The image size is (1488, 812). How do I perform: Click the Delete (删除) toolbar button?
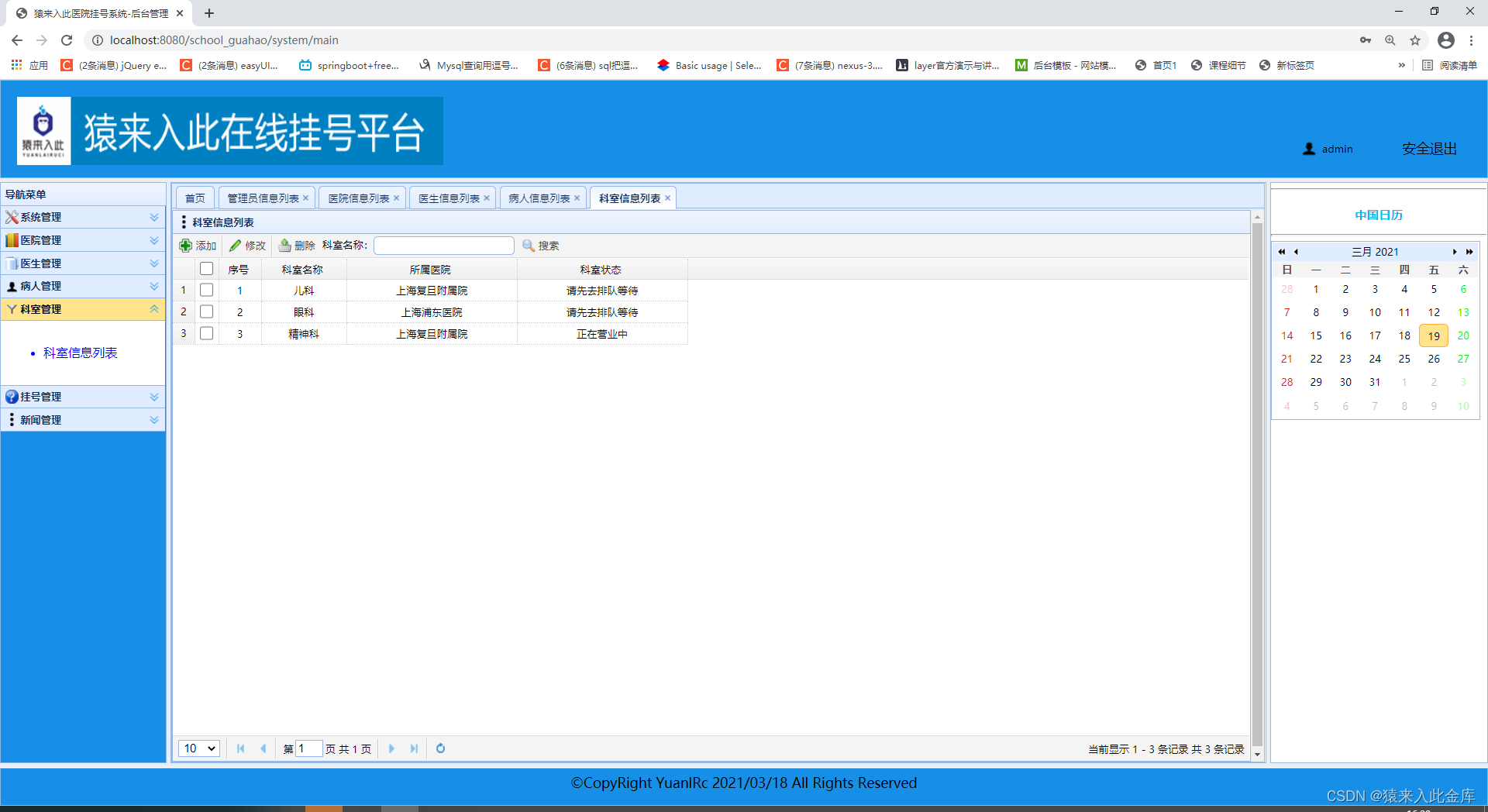pyautogui.click(x=297, y=246)
